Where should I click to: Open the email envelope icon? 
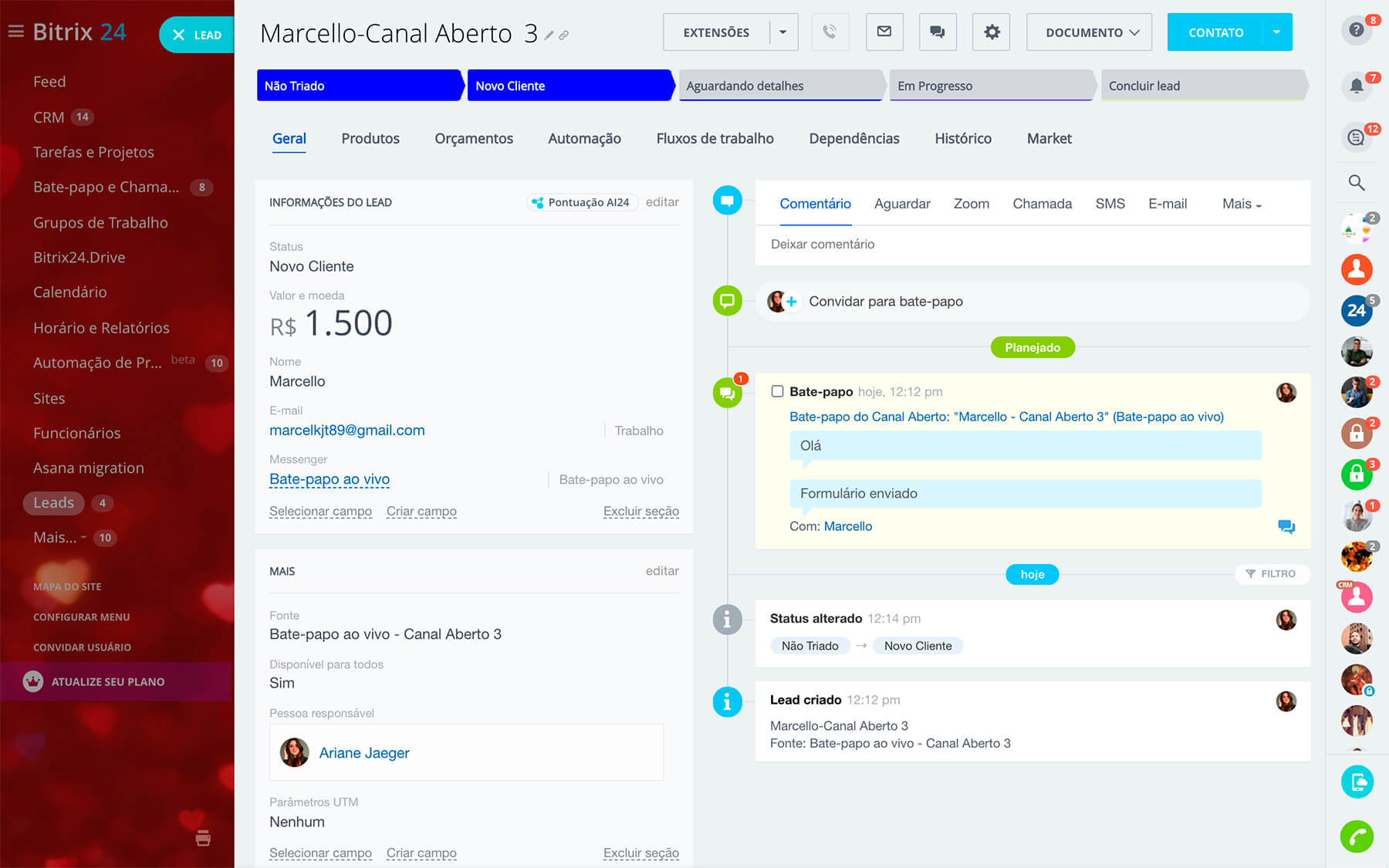click(x=884, y=32)
